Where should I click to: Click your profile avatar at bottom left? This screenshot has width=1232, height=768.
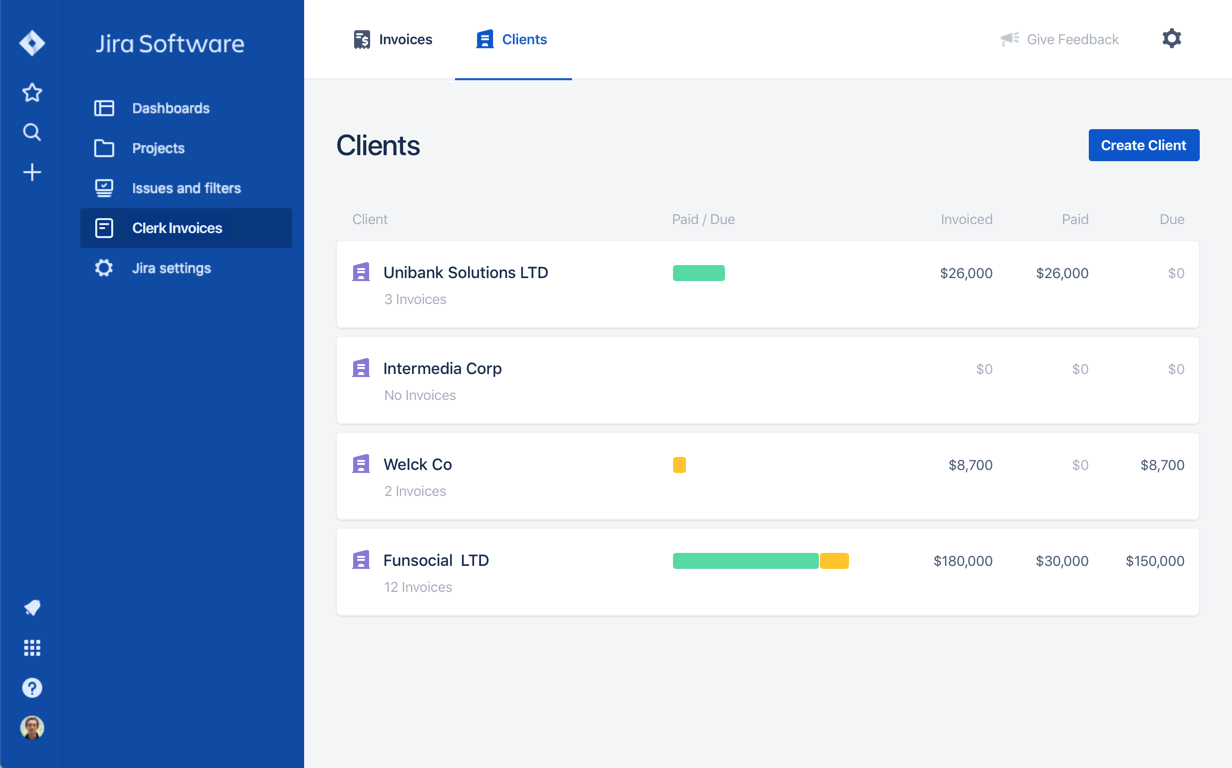(32, 728)
